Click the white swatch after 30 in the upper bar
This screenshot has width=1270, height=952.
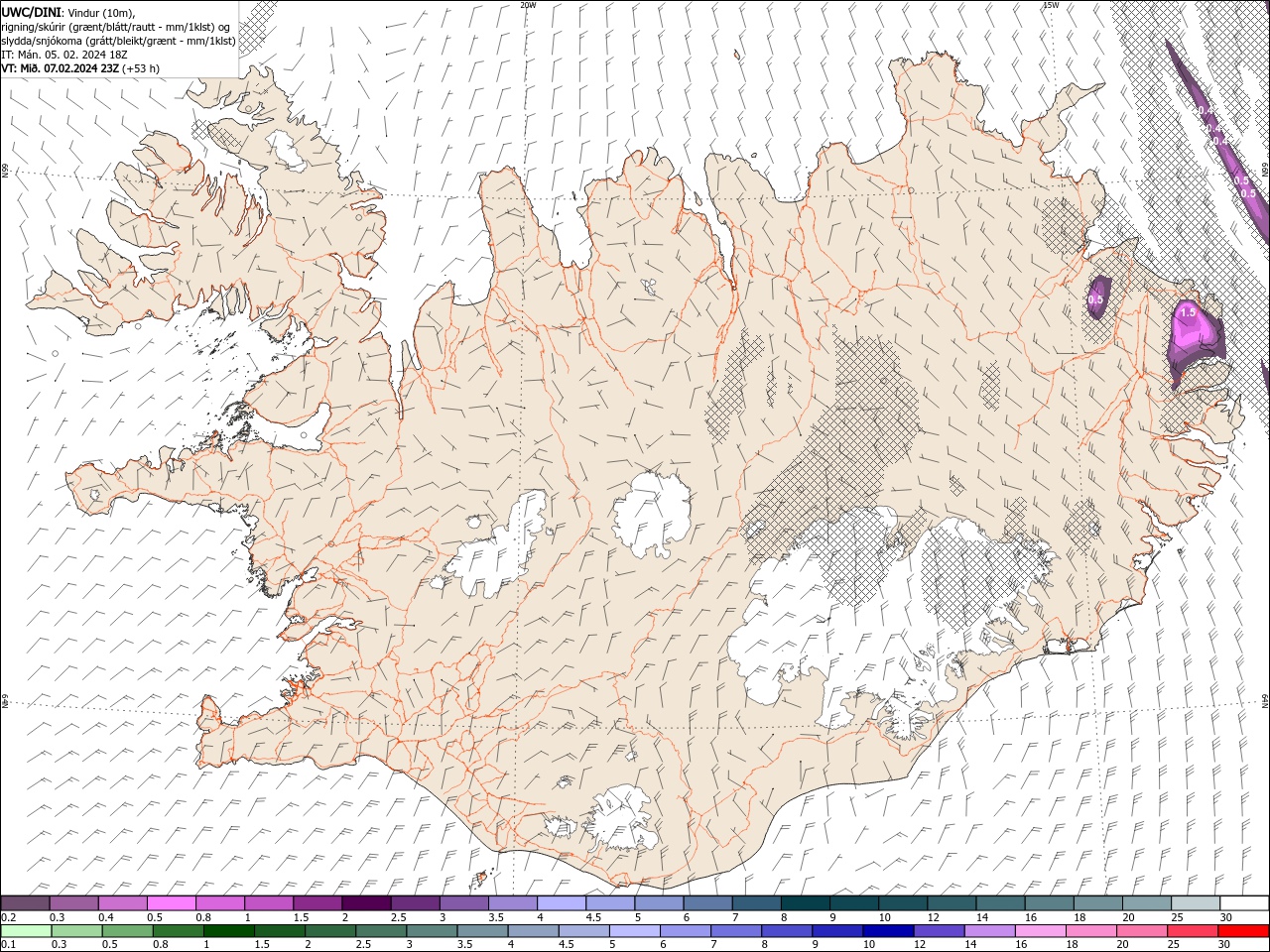[x=1244, y=903]
